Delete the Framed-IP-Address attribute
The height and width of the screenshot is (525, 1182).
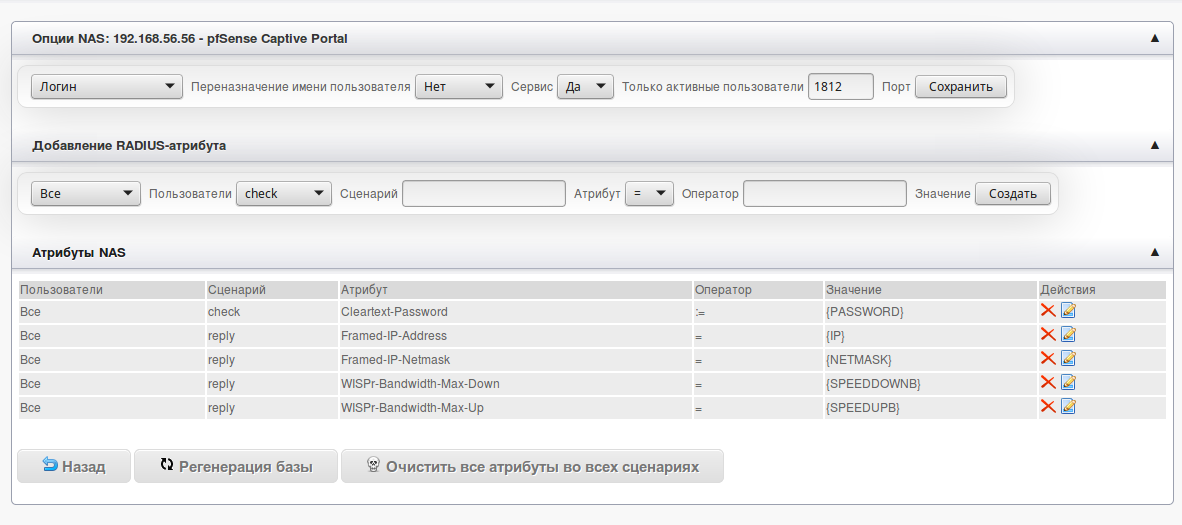(x=1048, y=335)
